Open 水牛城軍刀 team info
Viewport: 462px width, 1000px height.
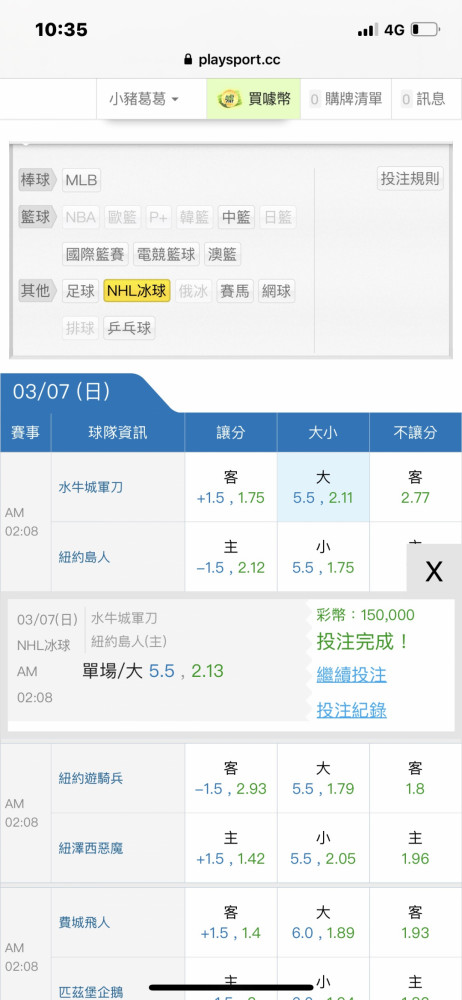tap(91, 487)
